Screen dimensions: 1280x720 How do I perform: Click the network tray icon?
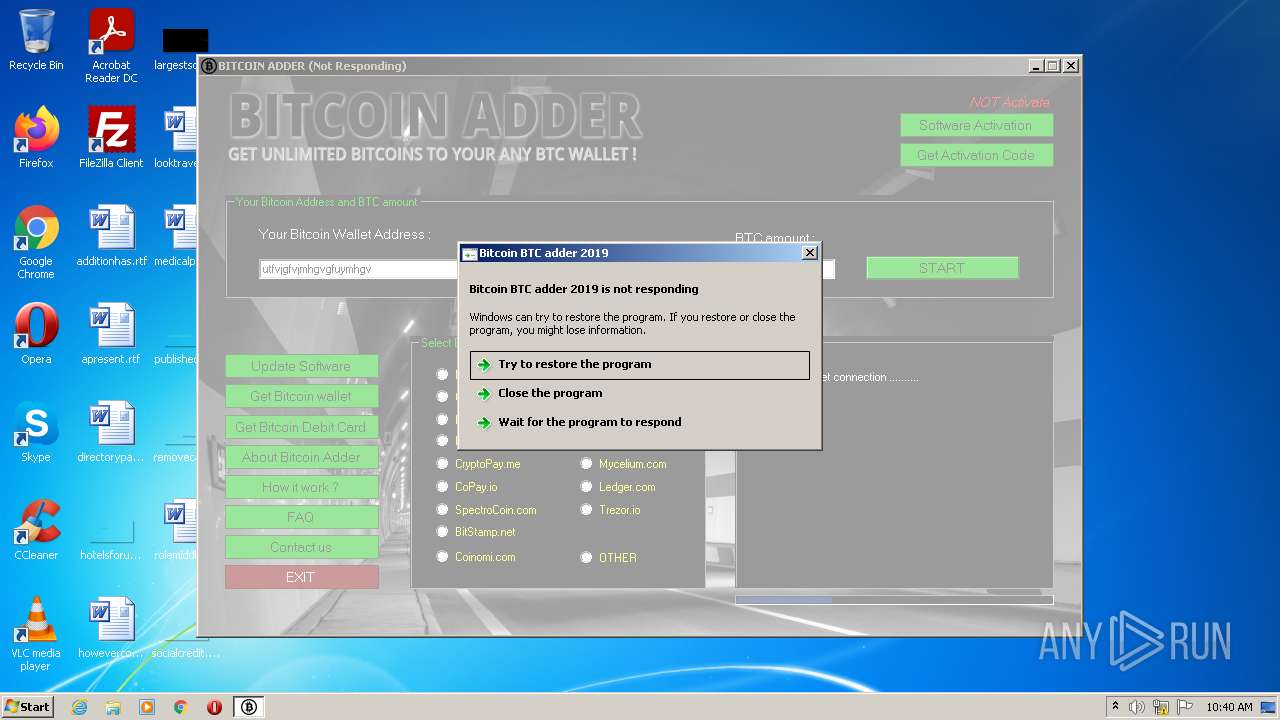click(1160, 707)
